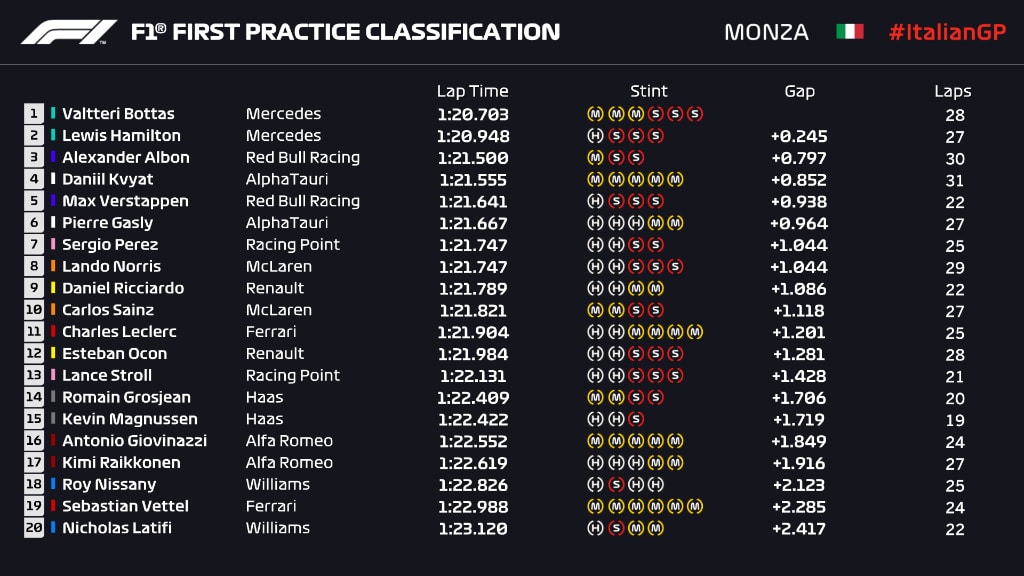Click the Lap Time column header
Image resolution: width=1024 pixels, height=576 pixels.
472,91
